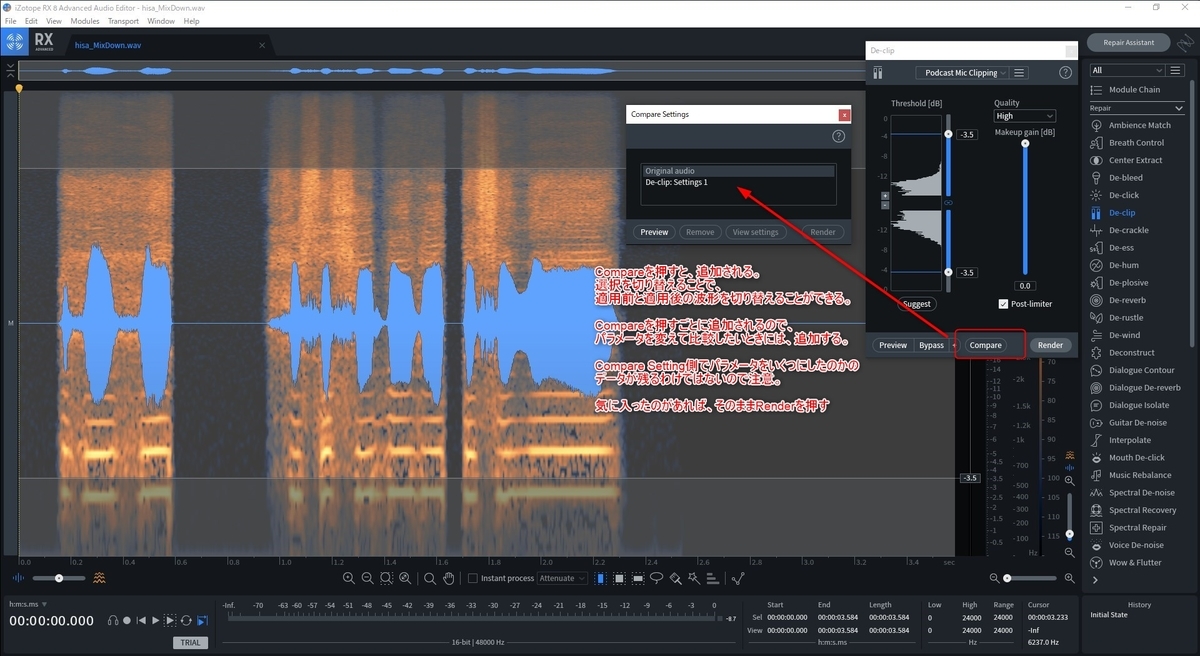Toggle loop playback in the transport

[x=186, y=621]
